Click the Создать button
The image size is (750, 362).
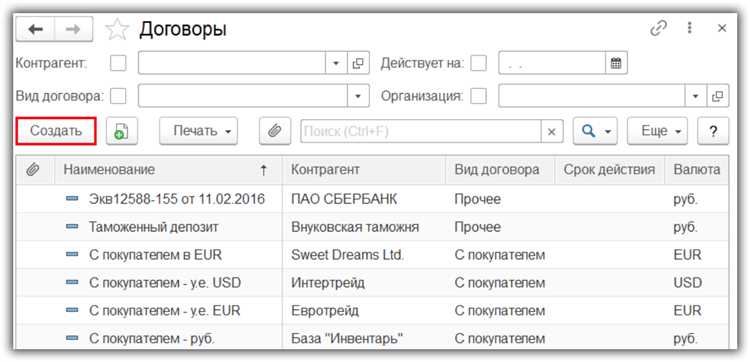tap(56, 131)
